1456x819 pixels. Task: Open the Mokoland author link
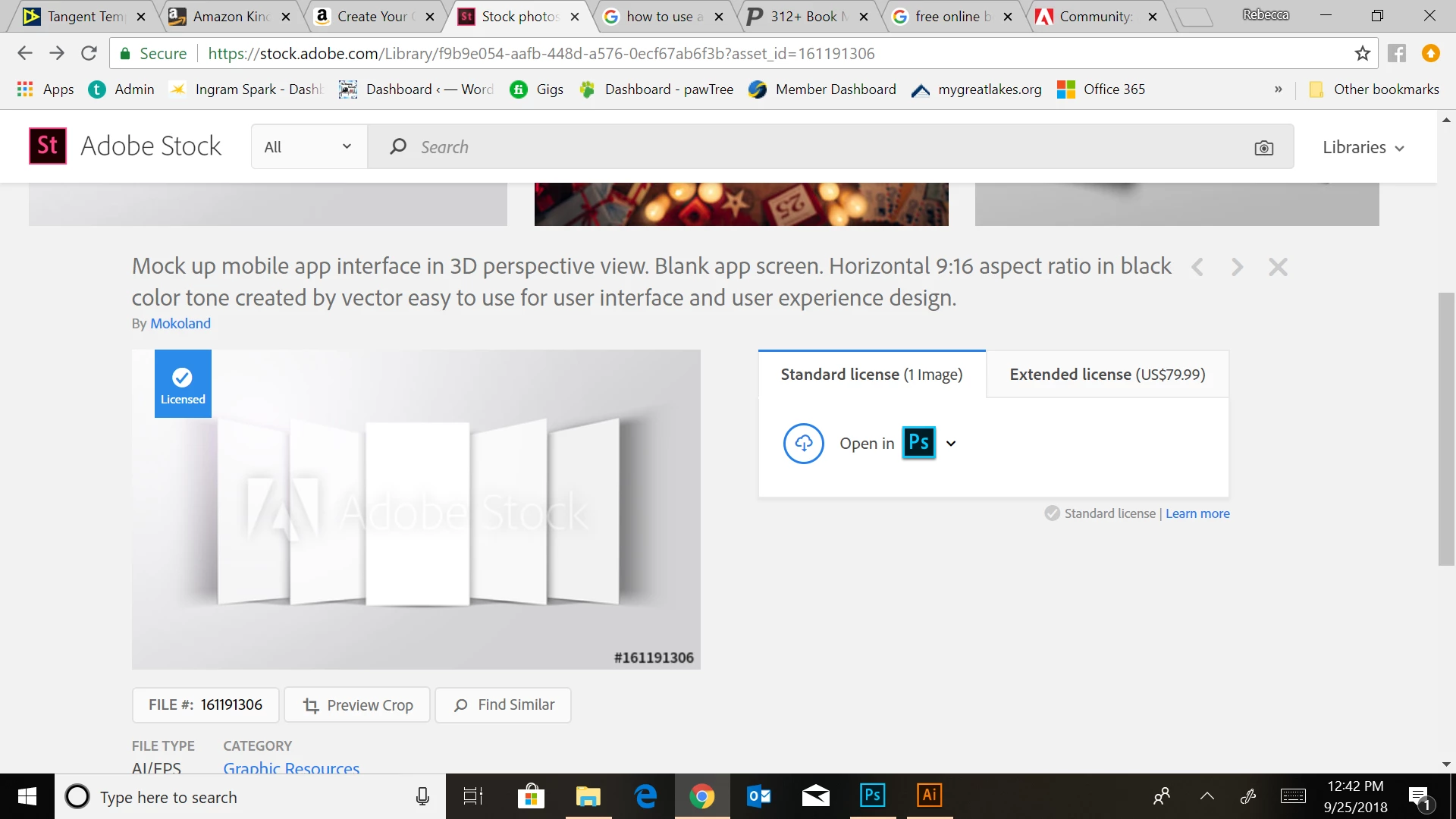180,324
